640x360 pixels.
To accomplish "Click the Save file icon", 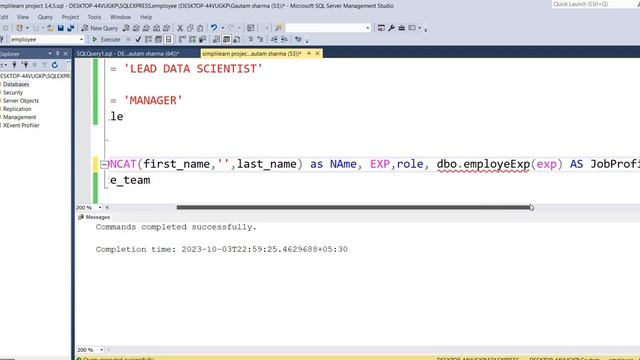I will [60, 28].
